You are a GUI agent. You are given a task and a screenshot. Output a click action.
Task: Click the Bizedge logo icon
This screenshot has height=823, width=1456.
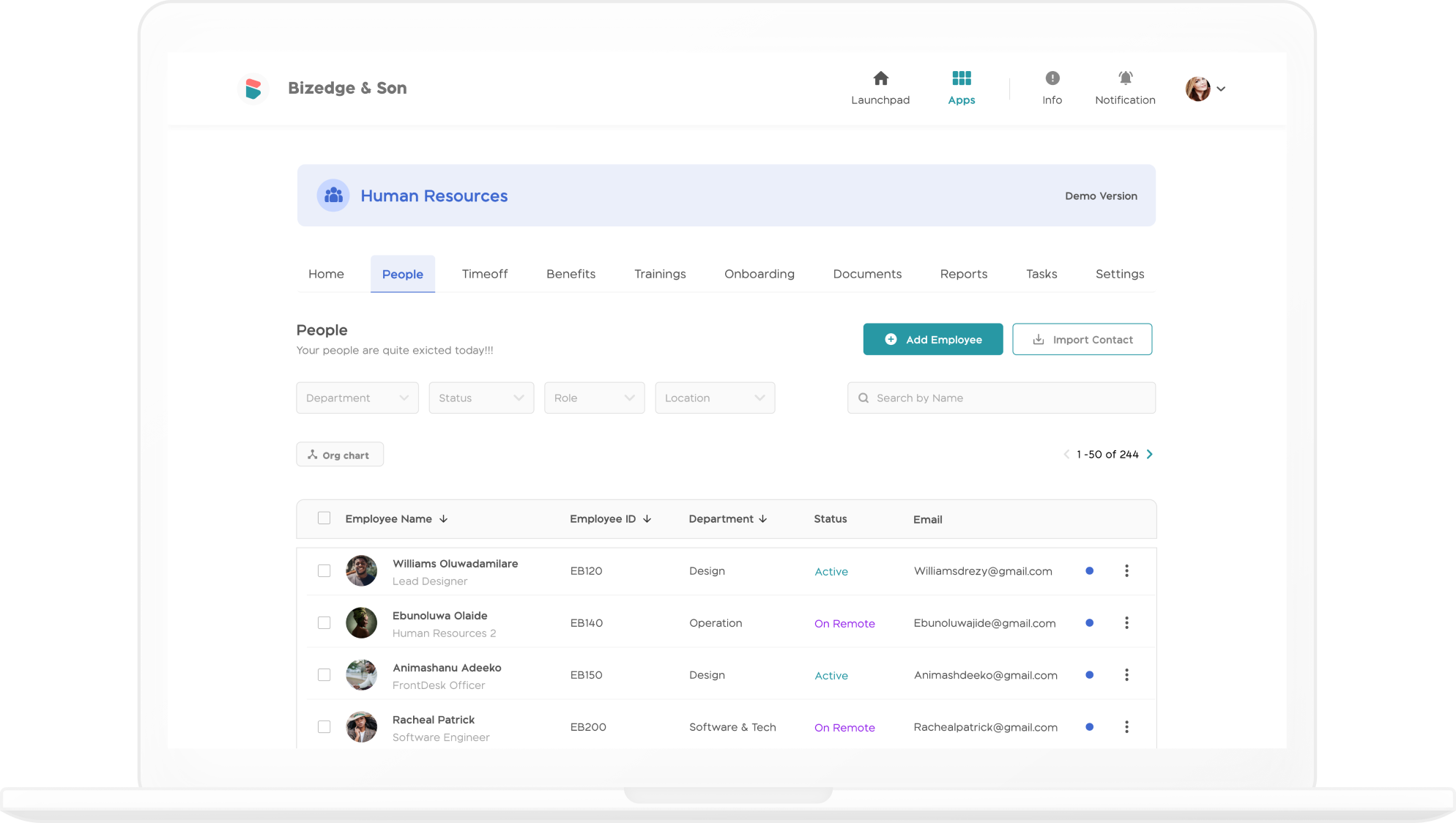click(x=253, y=89)
